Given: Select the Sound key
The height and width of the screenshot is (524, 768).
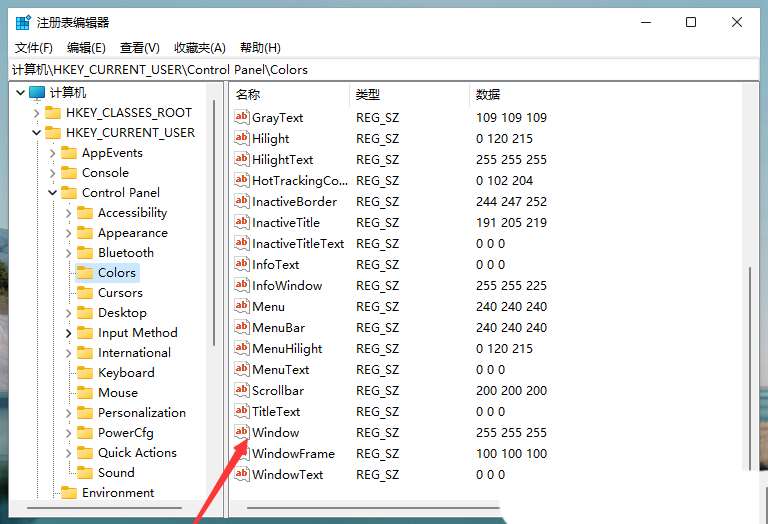Looking at the screenshot, I should coord(116,473).
